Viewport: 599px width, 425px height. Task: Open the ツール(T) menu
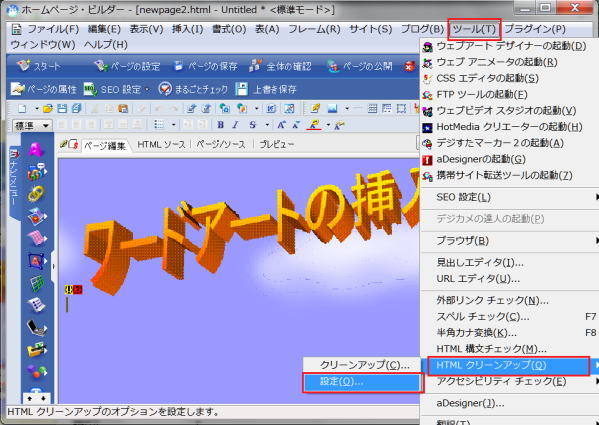474,29
